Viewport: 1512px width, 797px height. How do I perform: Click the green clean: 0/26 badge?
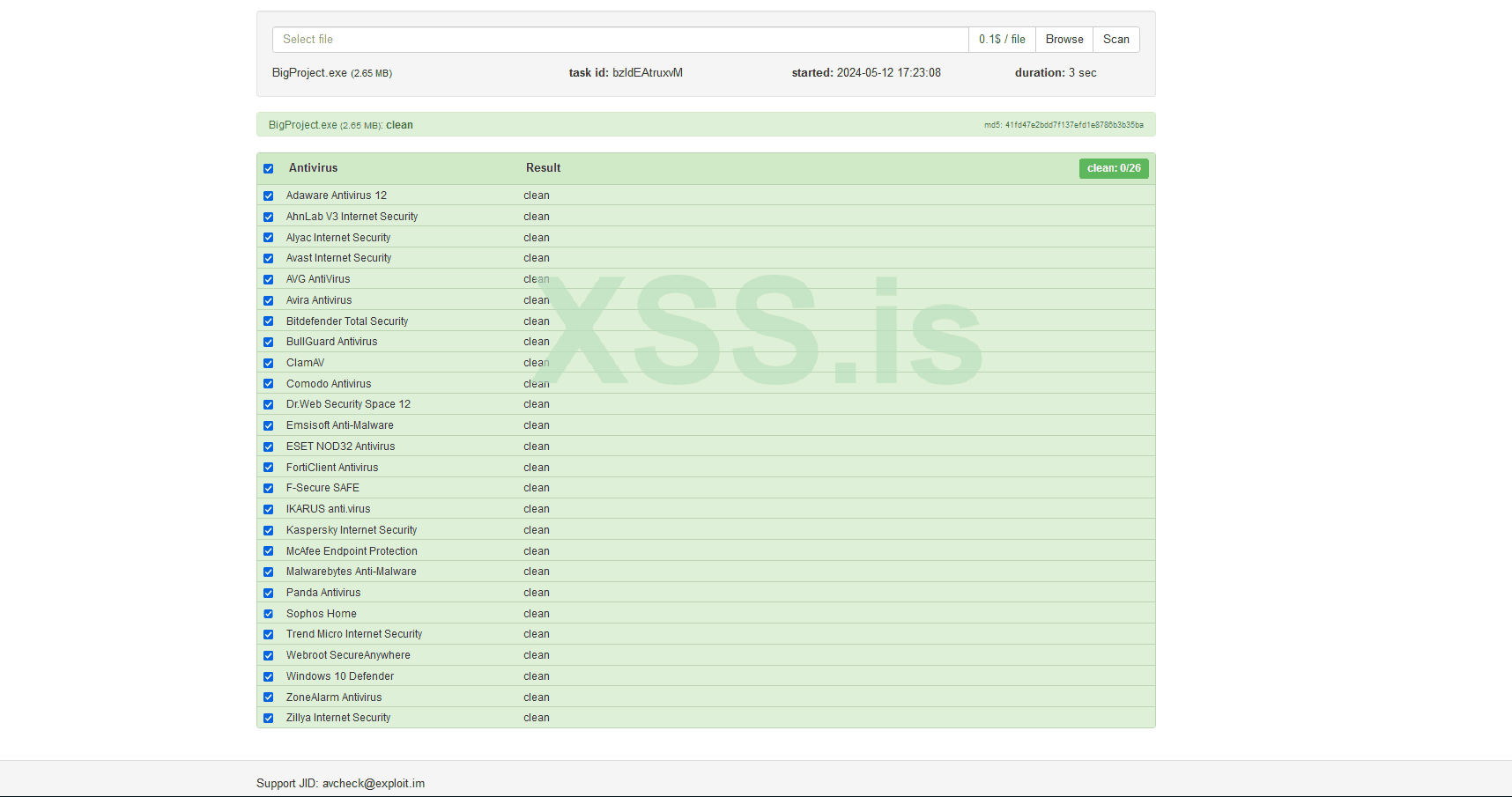coord(1114,168)
